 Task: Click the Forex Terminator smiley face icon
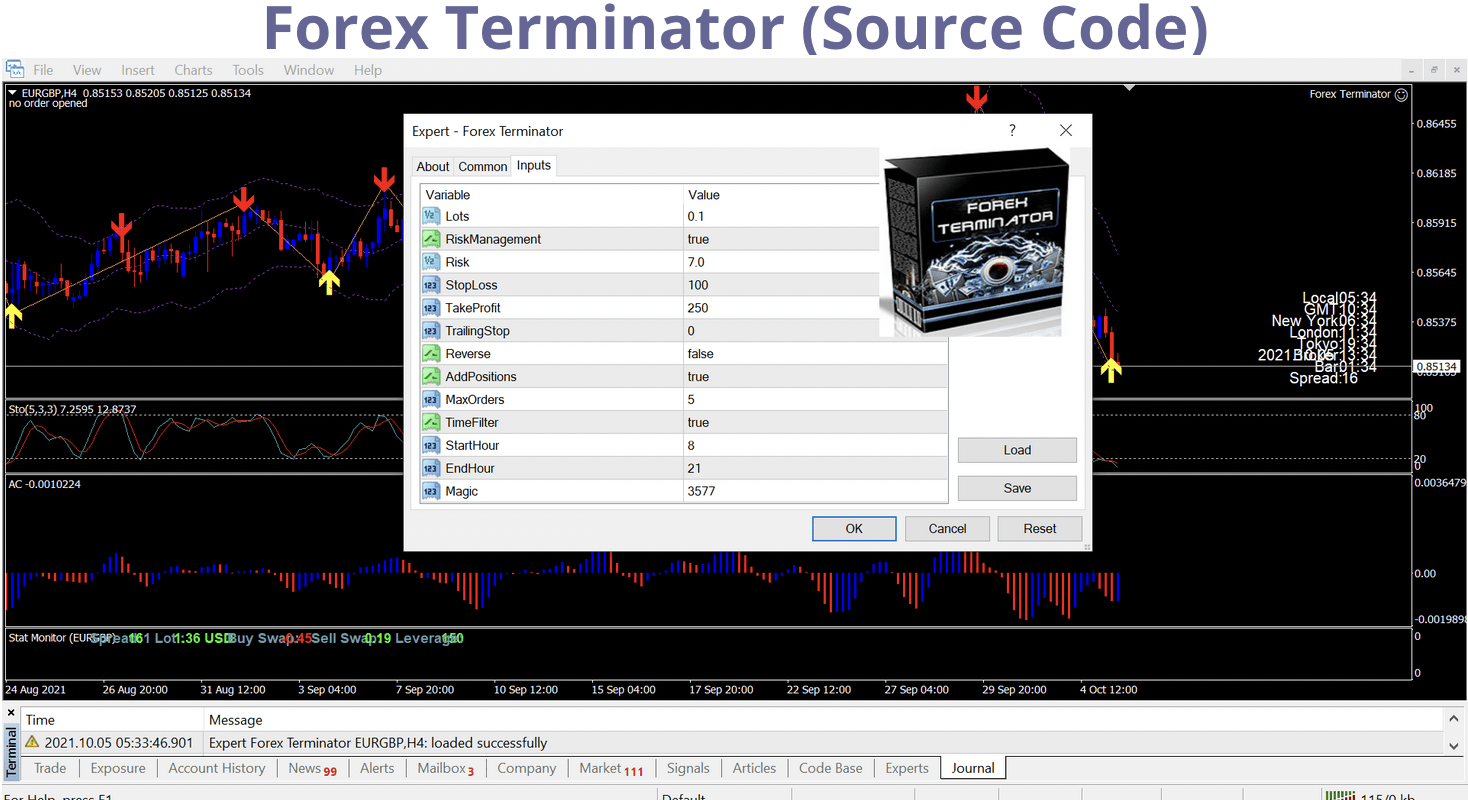point(1401,94)
